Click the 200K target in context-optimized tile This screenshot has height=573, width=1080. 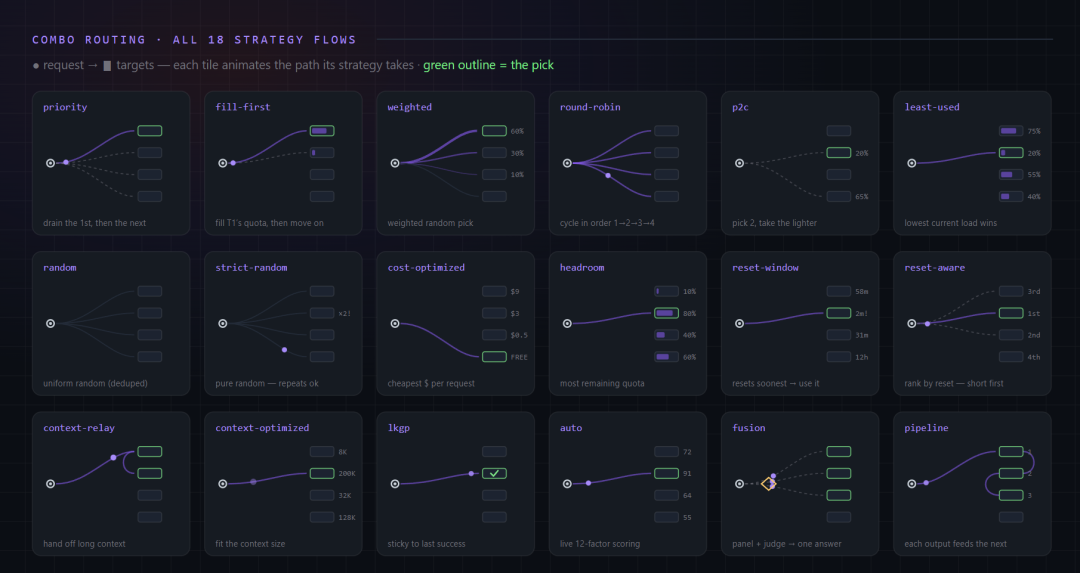coord(322,473)
